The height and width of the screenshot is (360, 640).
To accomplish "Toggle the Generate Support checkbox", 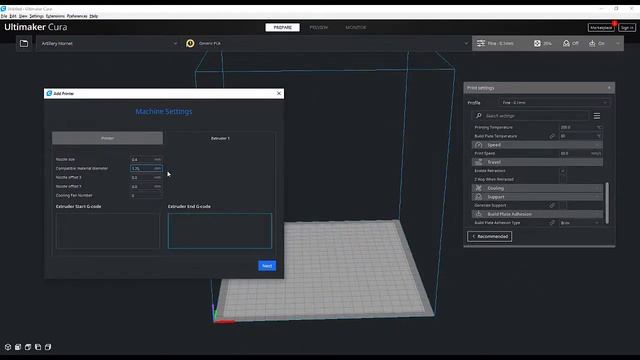I will pyautogui.click(x=562, y=205).
